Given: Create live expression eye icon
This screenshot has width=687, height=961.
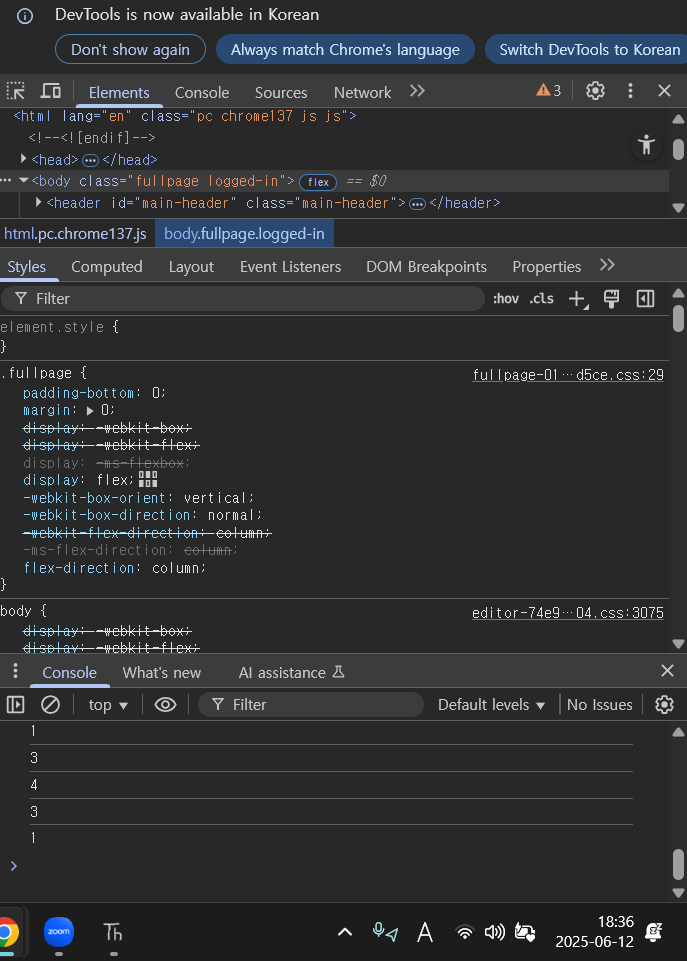Looking at the screenshot, I should click(x=165, y=704).
